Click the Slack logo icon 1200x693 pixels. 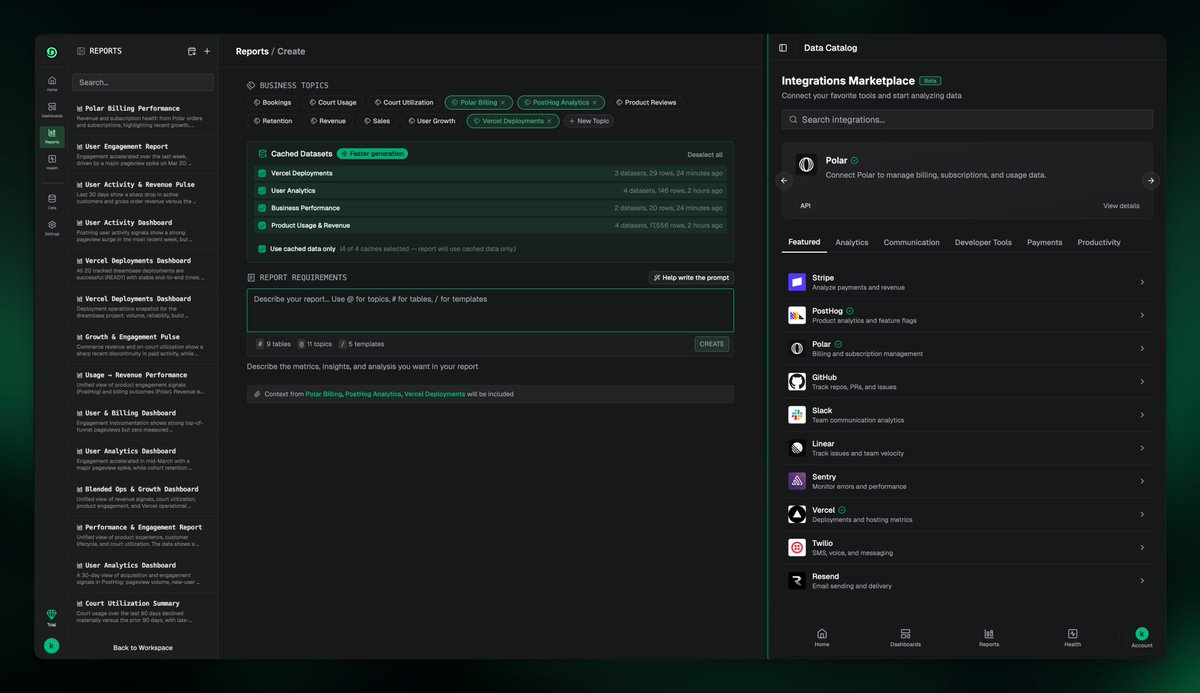pos(797,415)
